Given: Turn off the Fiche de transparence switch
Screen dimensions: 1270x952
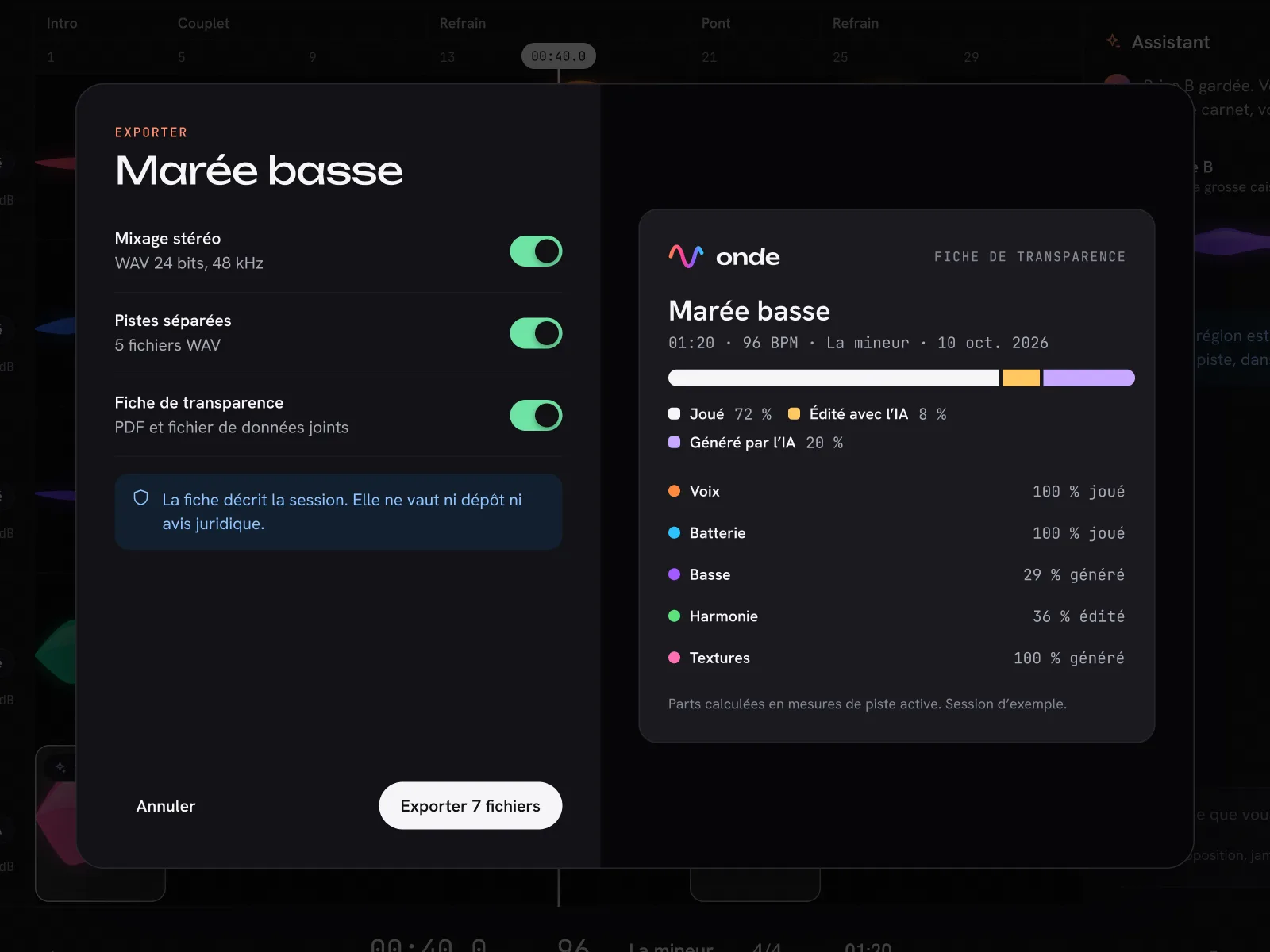Looking at the screenshot, I should pos(536,415).
